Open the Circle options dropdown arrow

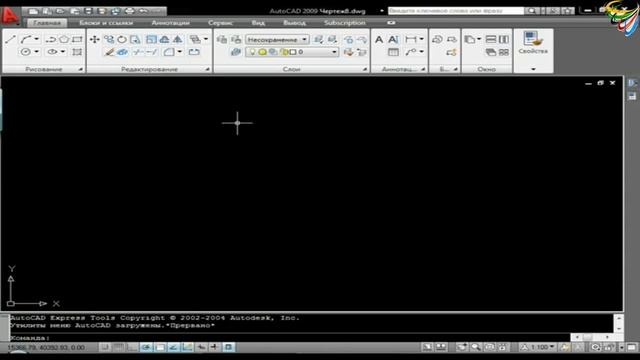(36, 52)
